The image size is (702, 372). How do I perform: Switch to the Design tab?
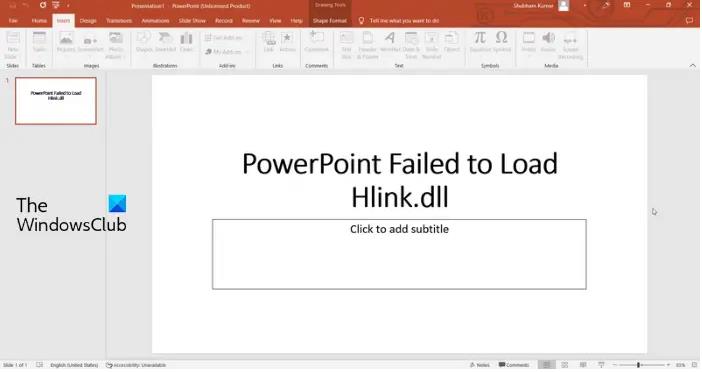88,21
